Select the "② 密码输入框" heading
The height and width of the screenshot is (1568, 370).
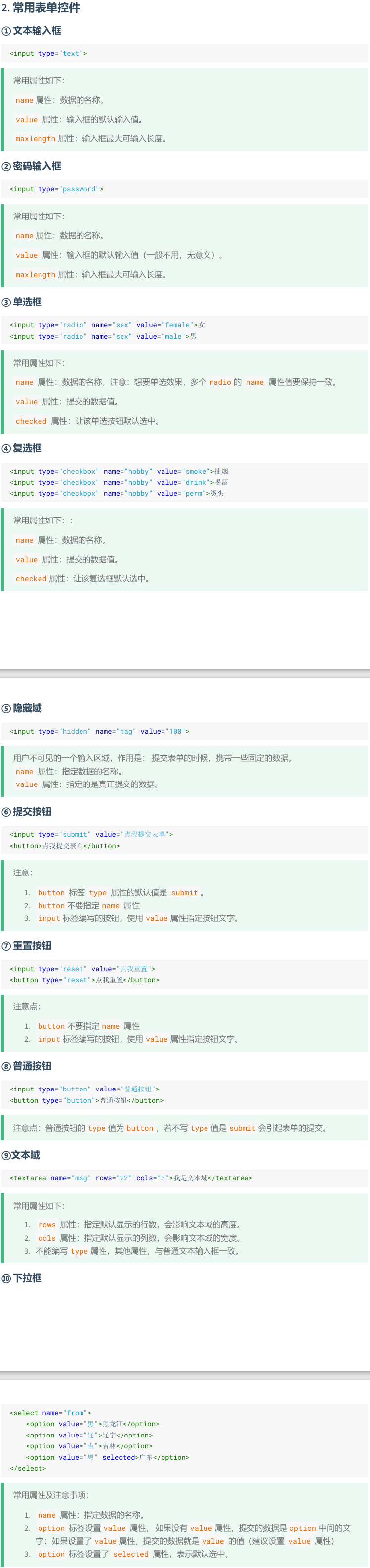coord(31,166)
